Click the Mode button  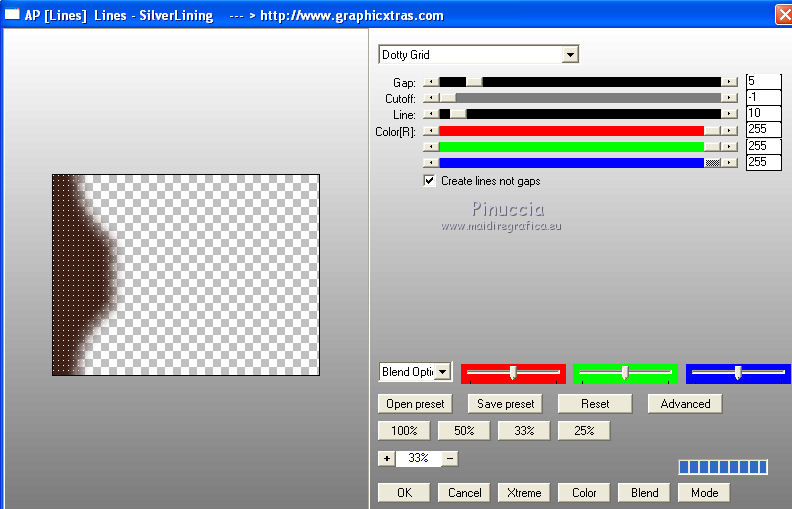704,493
